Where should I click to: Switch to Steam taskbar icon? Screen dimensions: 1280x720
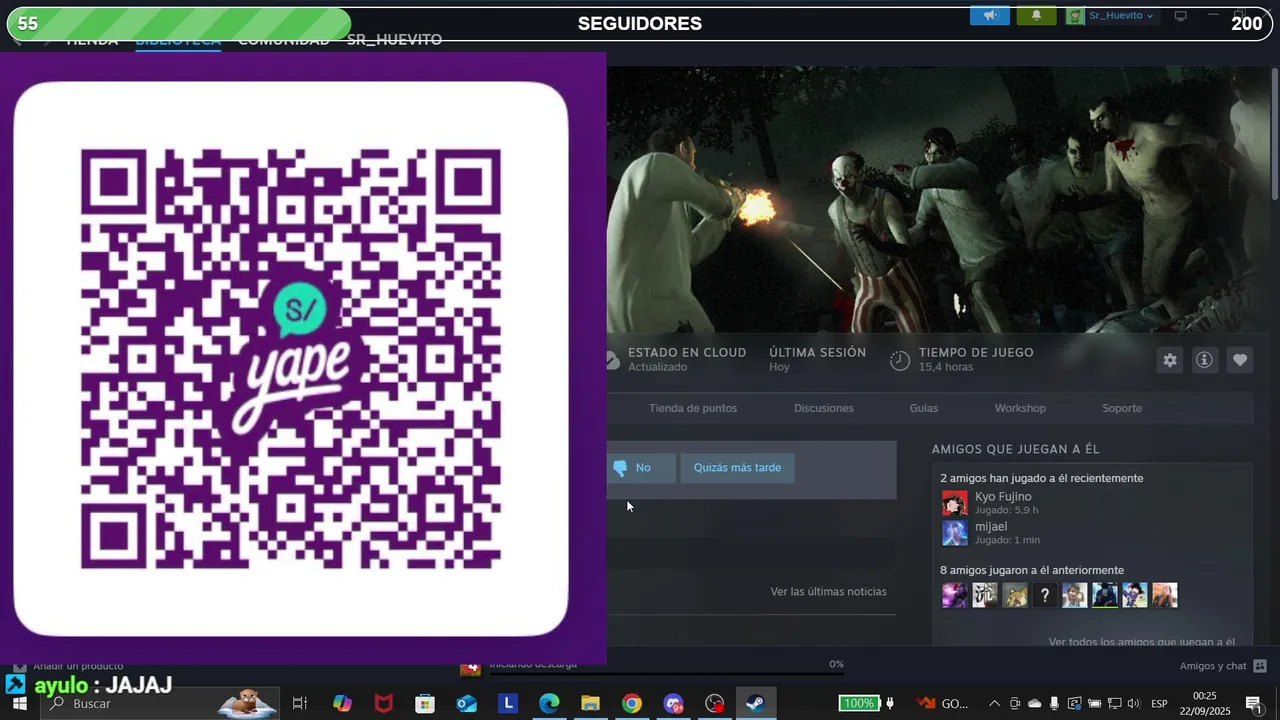755,704
